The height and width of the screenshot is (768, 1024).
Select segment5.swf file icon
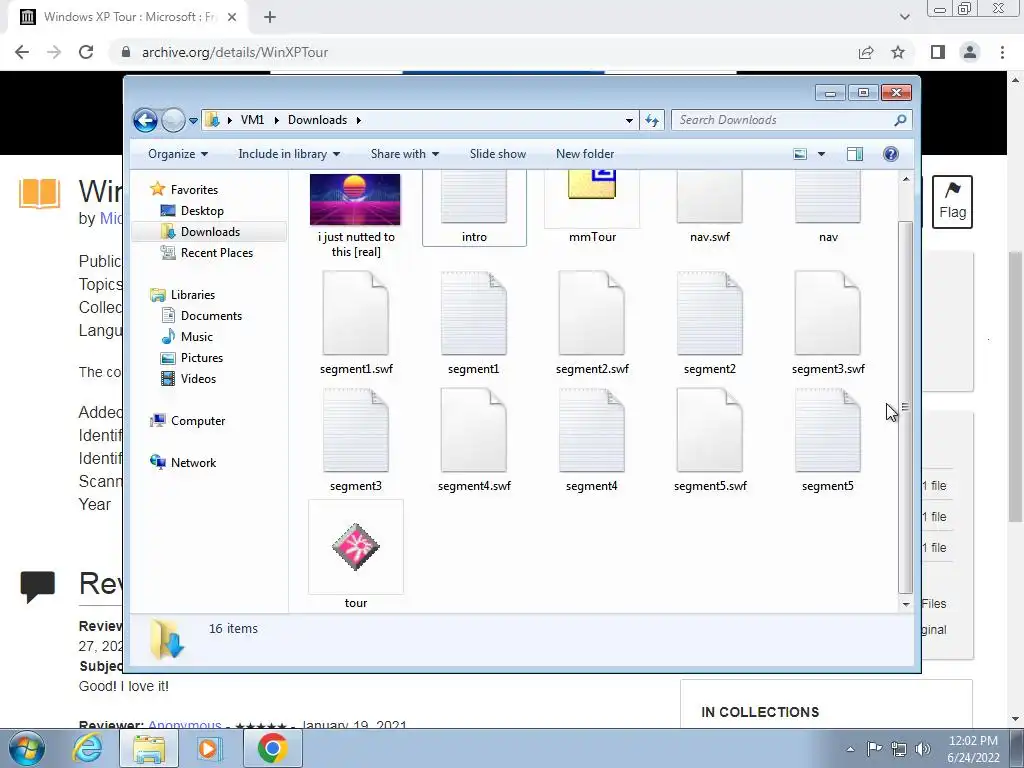pos(710,430)
